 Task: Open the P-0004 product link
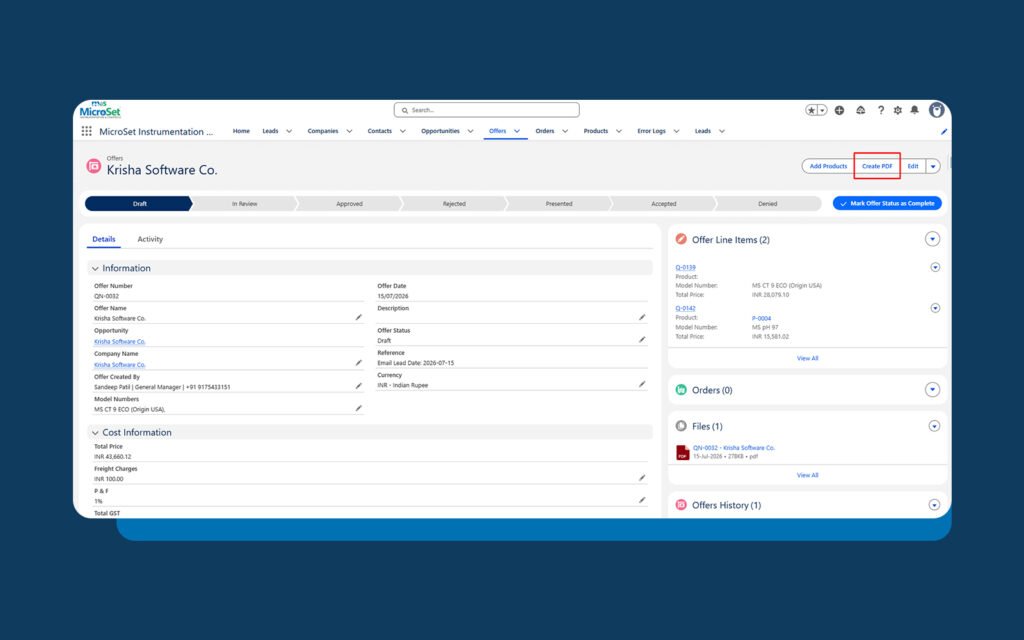tap(761, 319)
